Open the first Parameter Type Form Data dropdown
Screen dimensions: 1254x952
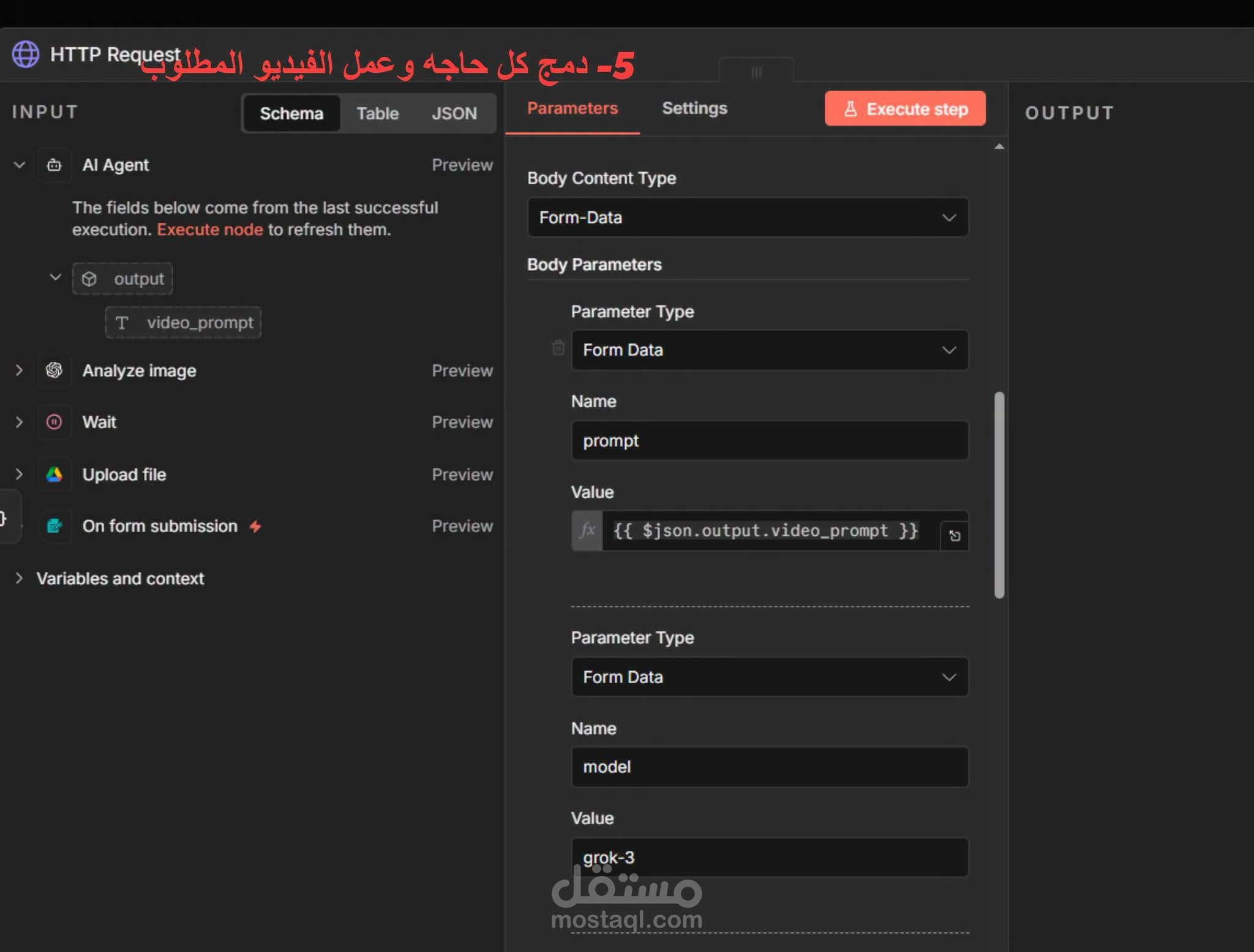pyautogui.click(x=770, y=350)
